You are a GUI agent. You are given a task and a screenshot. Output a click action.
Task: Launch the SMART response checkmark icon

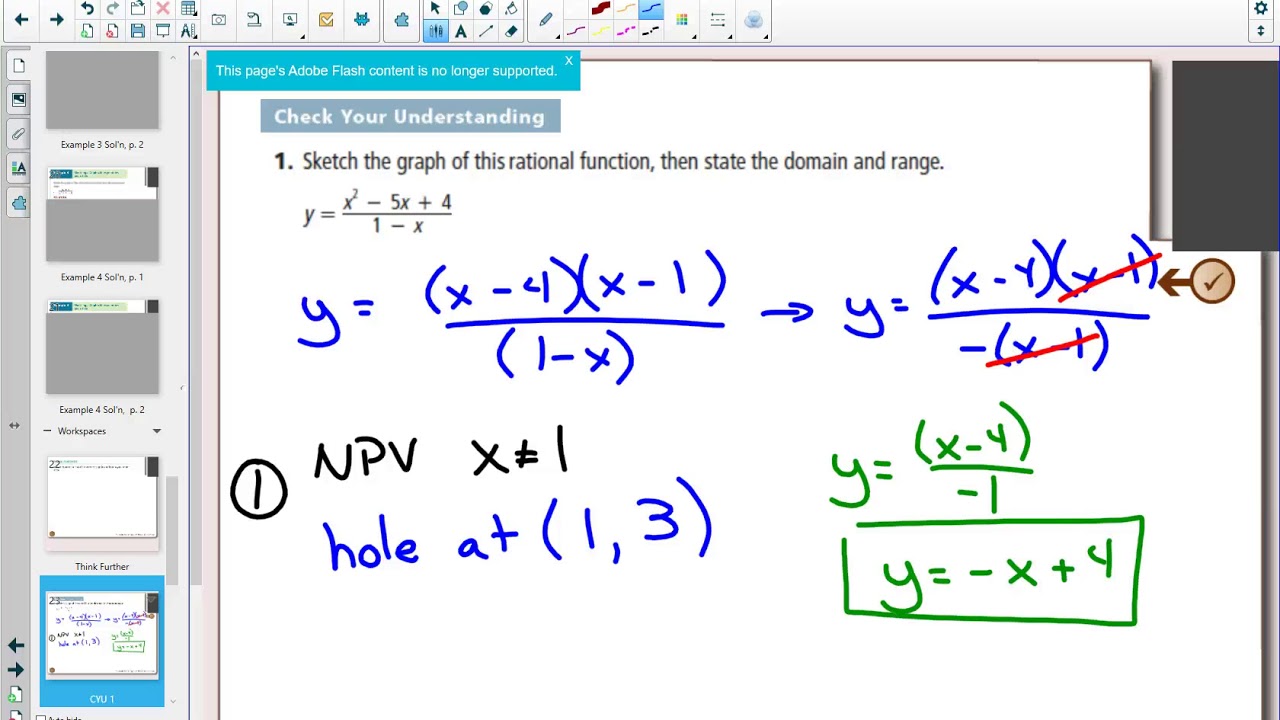coord(326,20)
